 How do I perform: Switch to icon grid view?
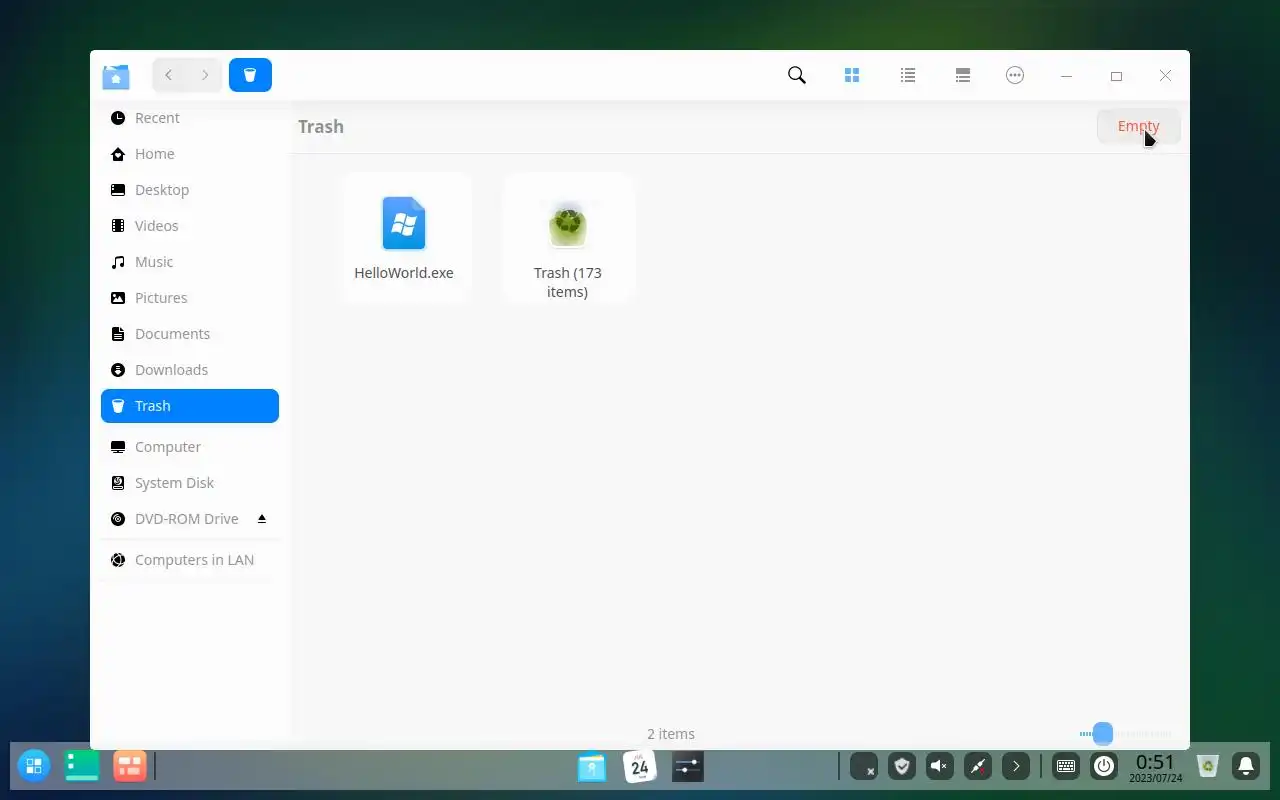(852, 75)
